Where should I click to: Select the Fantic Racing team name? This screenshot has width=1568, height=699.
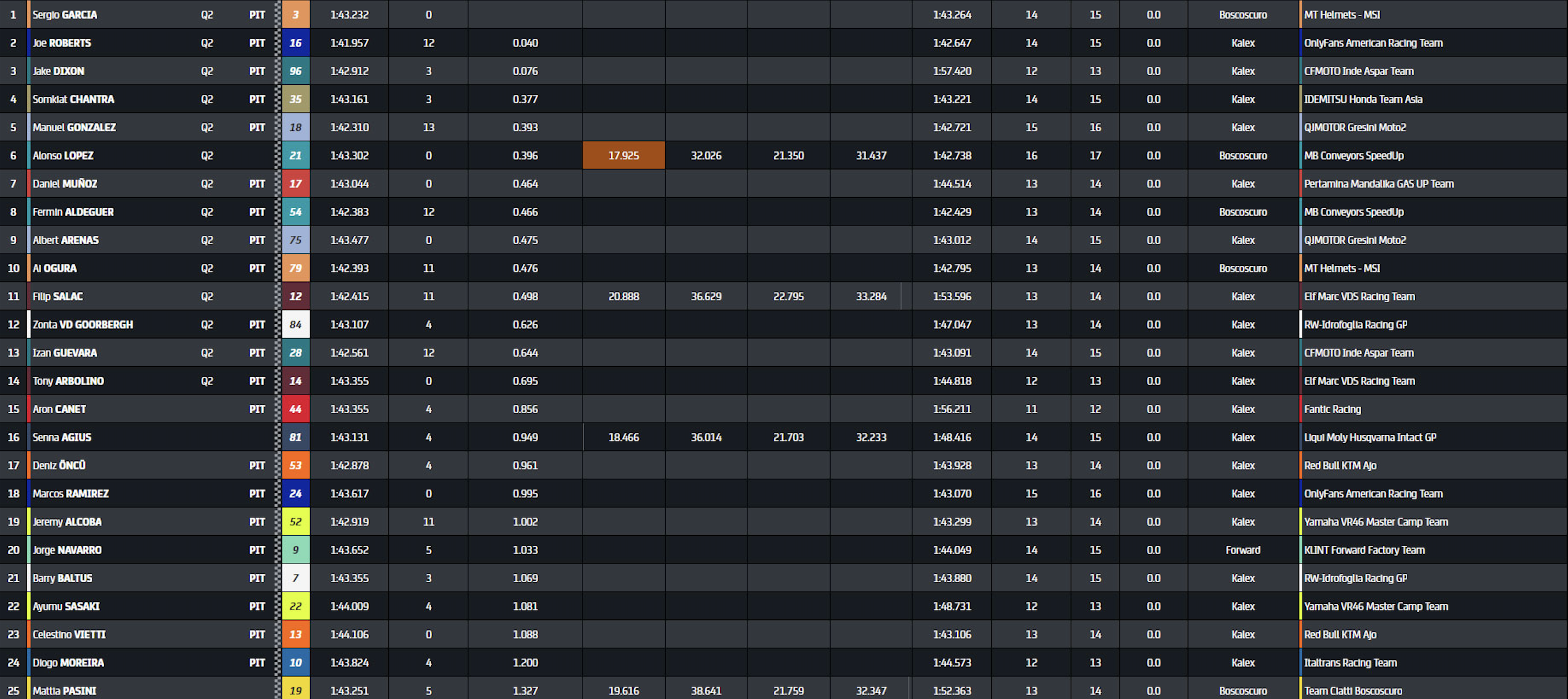(x=1332, y=409)
